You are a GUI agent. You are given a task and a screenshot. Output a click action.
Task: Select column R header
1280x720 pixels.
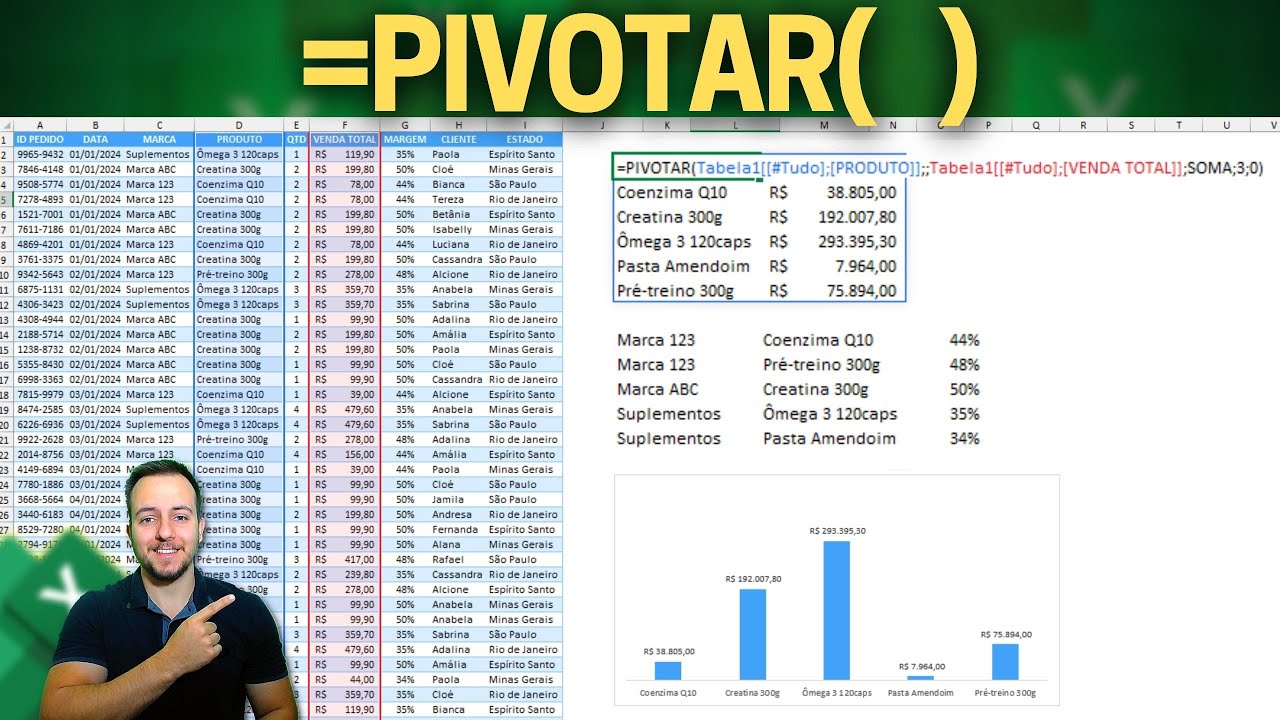click(1083, 125)
